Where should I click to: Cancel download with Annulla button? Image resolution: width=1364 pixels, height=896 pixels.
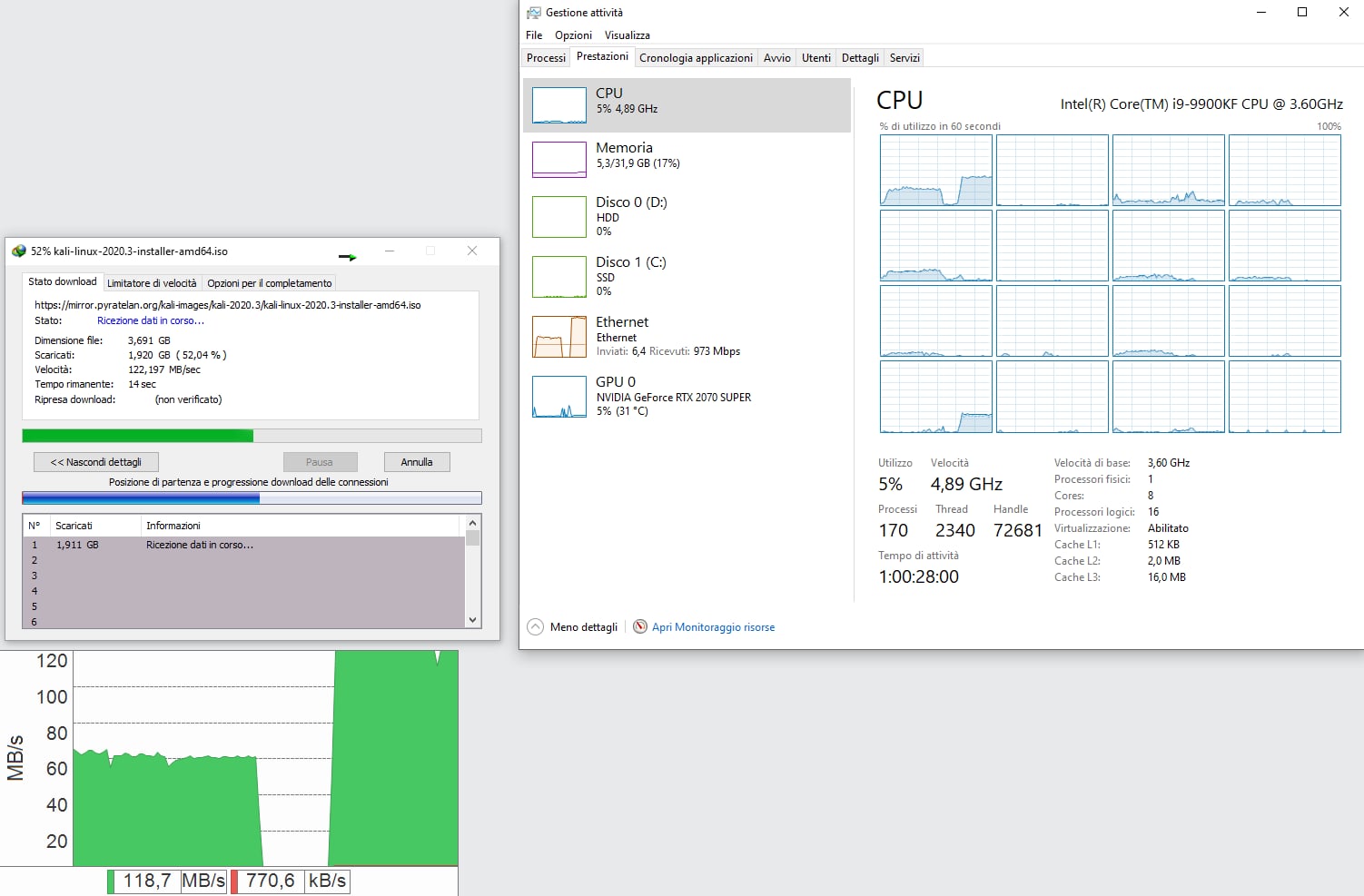[417, 462]
